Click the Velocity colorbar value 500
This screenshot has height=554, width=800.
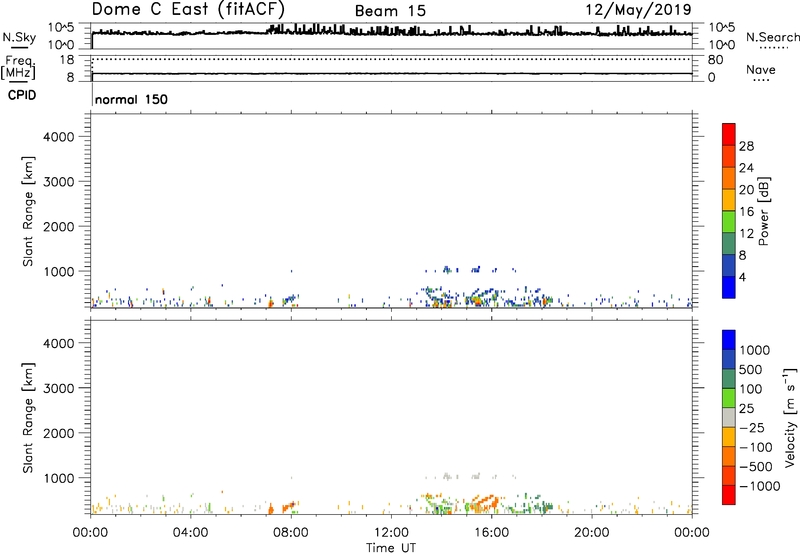click(x=750, y=370)
